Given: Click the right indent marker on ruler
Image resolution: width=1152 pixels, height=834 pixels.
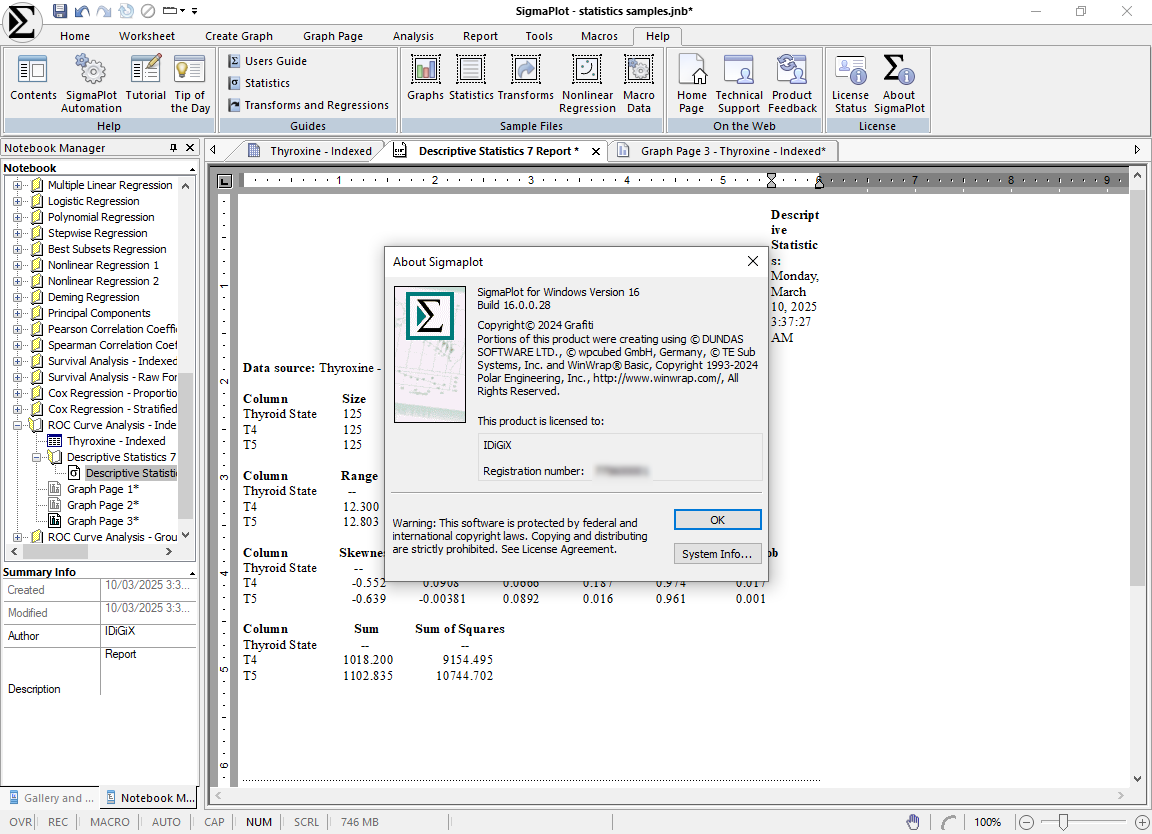Looking at the screenshot, I should click(819, 183).
